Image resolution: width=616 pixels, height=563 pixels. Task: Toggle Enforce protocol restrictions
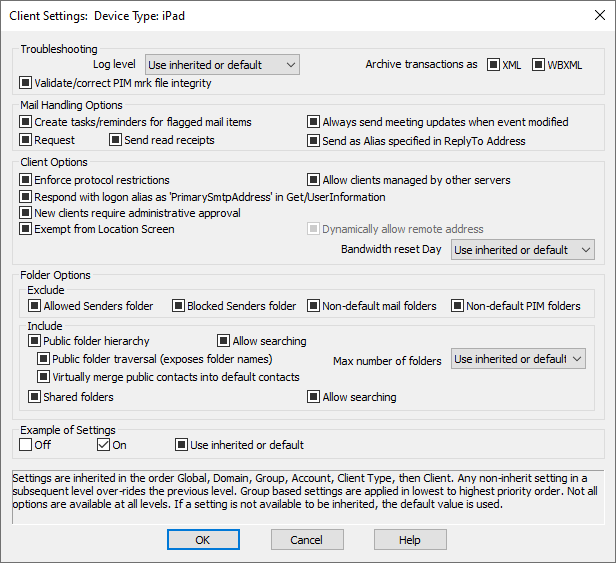26,180
